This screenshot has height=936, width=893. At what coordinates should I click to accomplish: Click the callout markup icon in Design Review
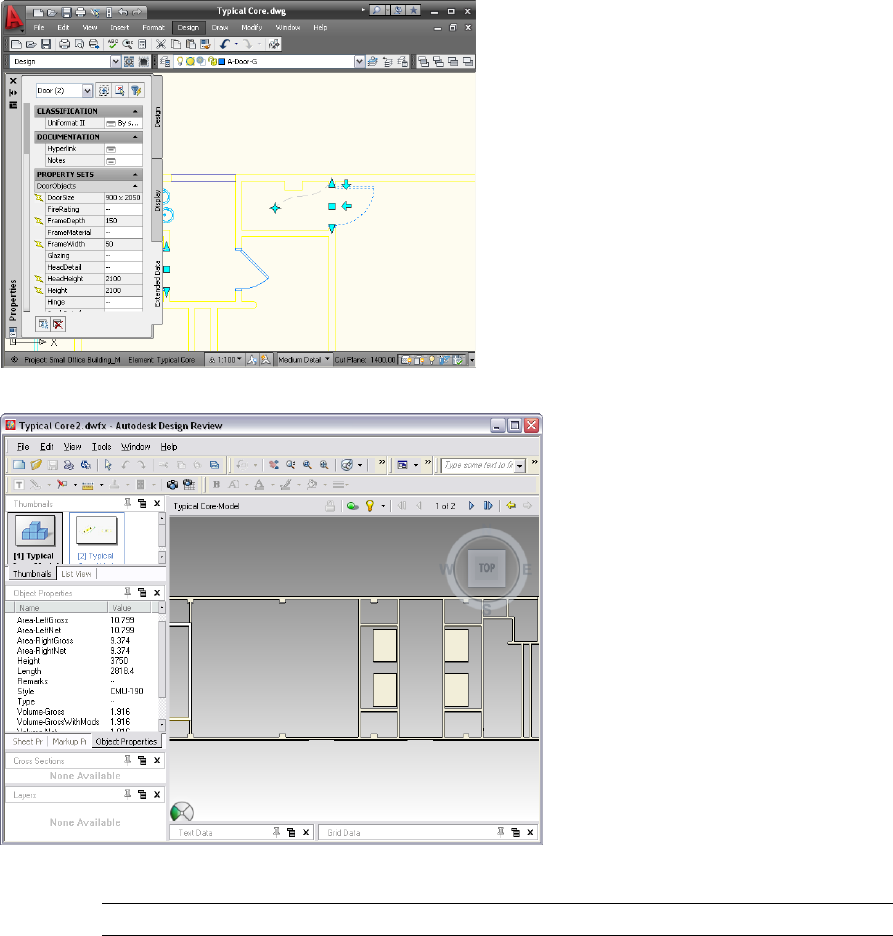(61, 485)
